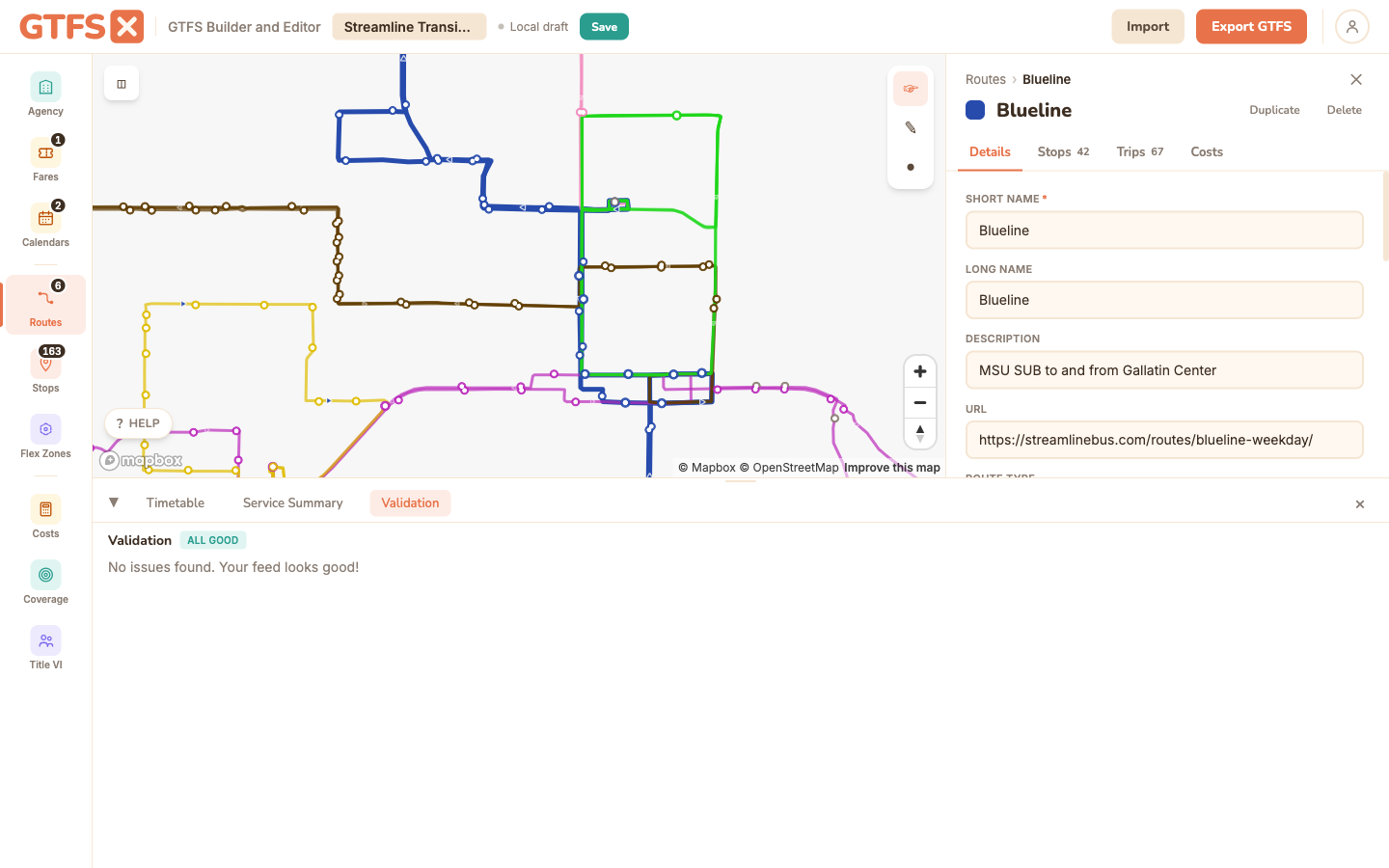Close the bottom validation panel

coord(1360,504)
